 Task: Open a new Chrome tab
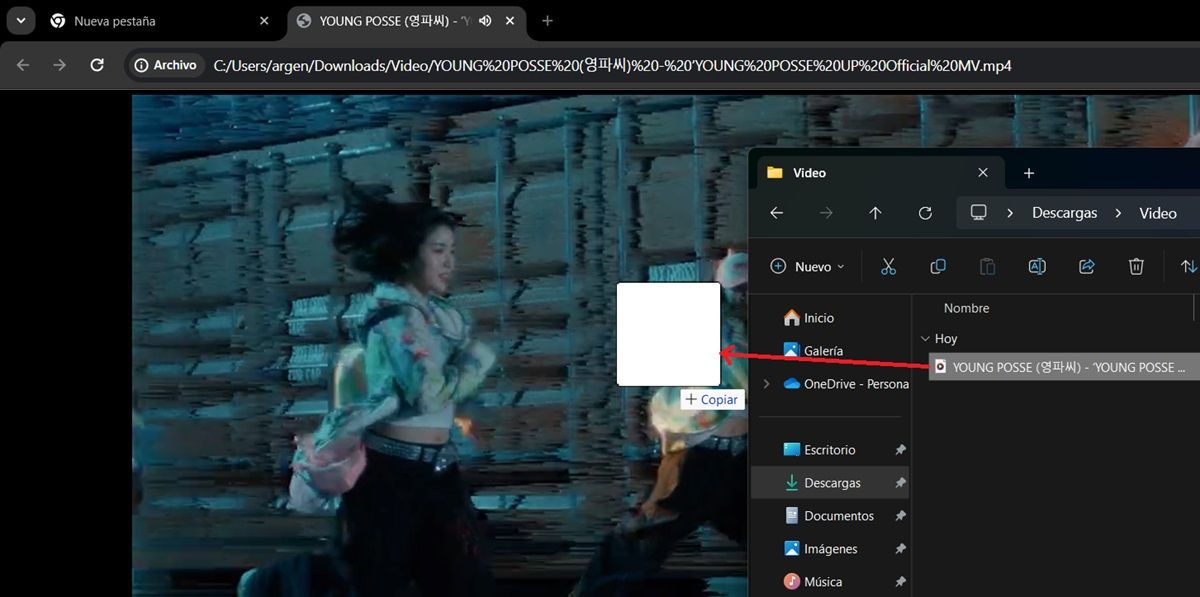[547, 21]
